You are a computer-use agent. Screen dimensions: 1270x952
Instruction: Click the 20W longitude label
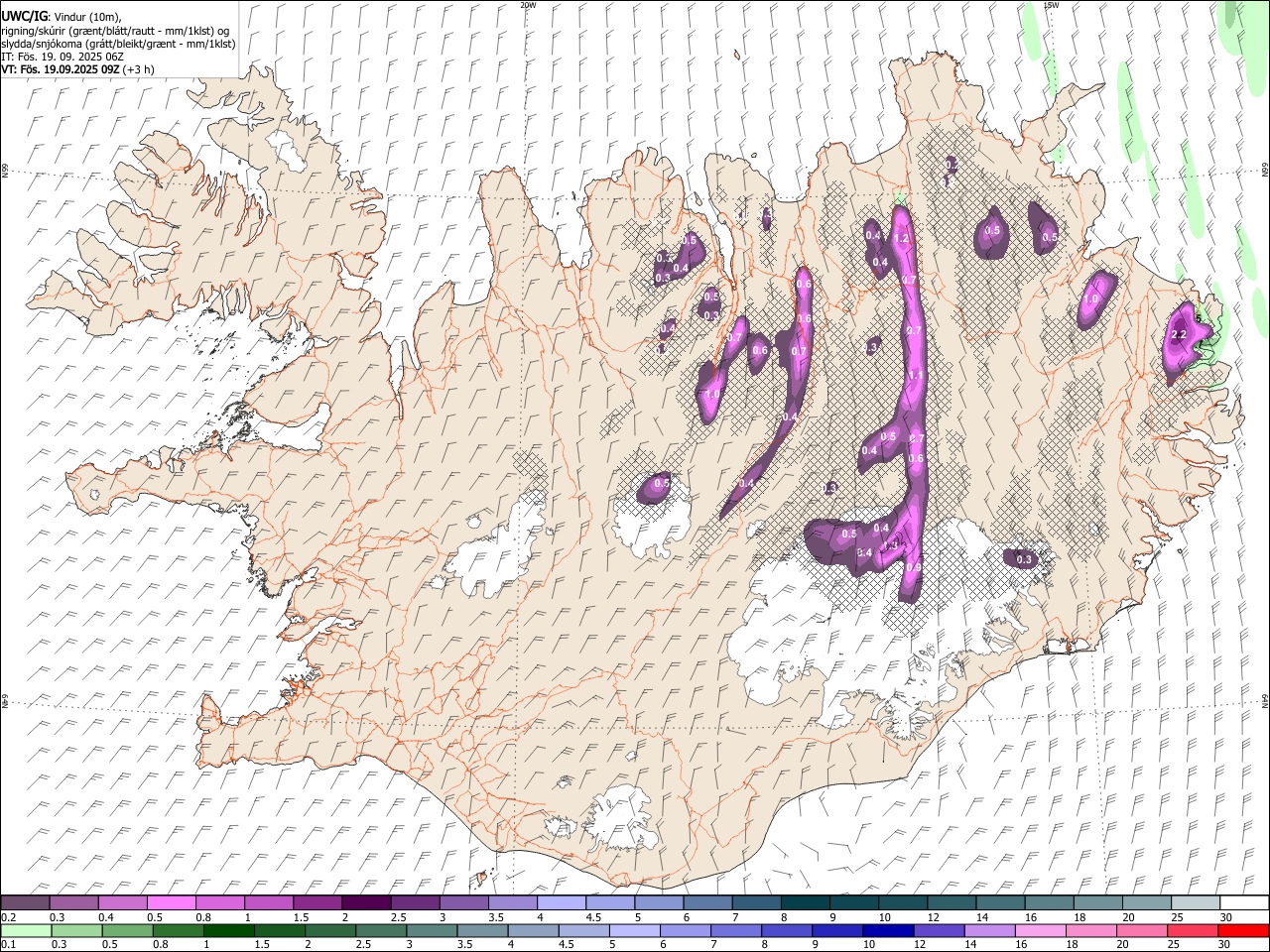[528, 5]
